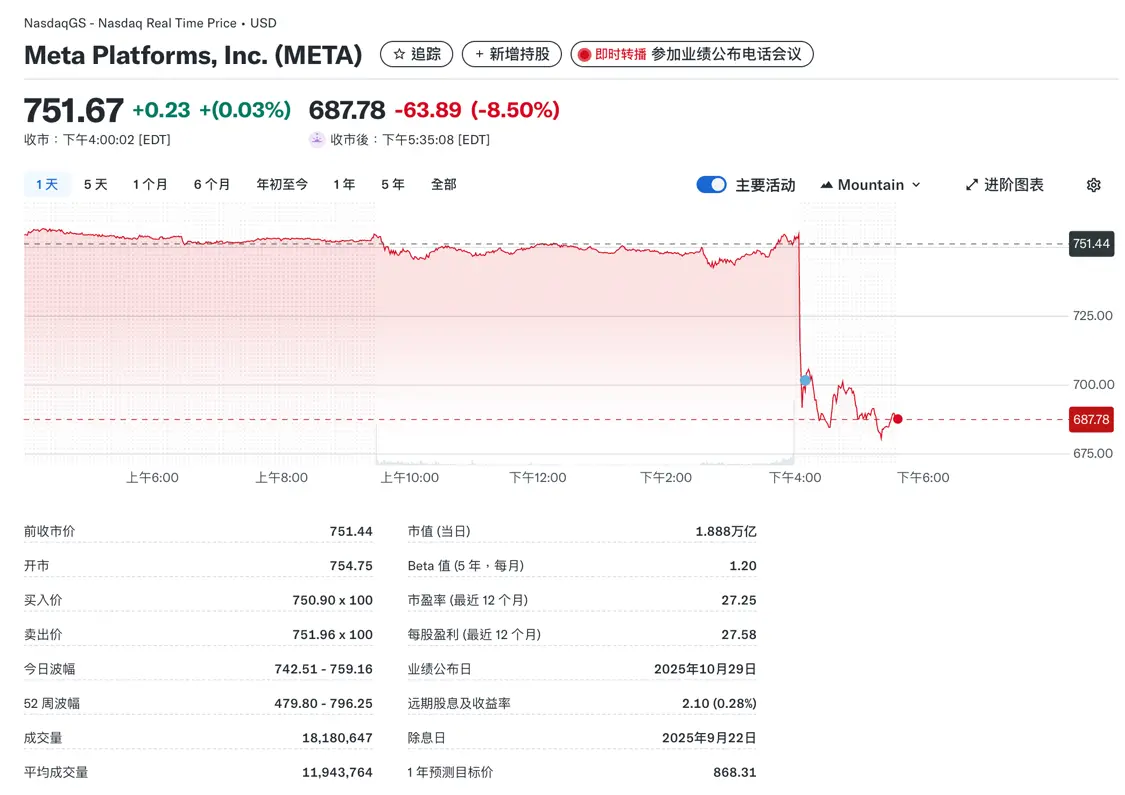Click the 参加业绩公布电话会议 button
The height and width of the screenshot is (795, 1125).
click(692, 54)
